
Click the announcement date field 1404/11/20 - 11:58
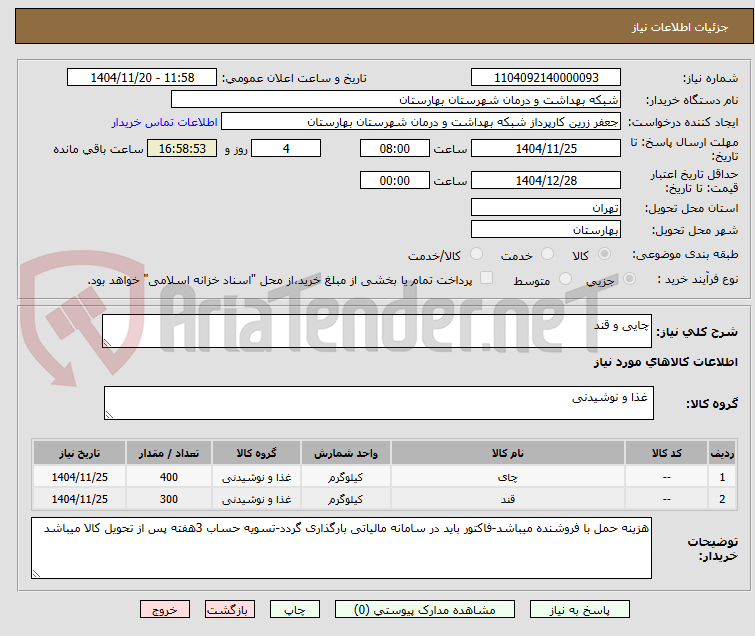(x=142, y=78)
